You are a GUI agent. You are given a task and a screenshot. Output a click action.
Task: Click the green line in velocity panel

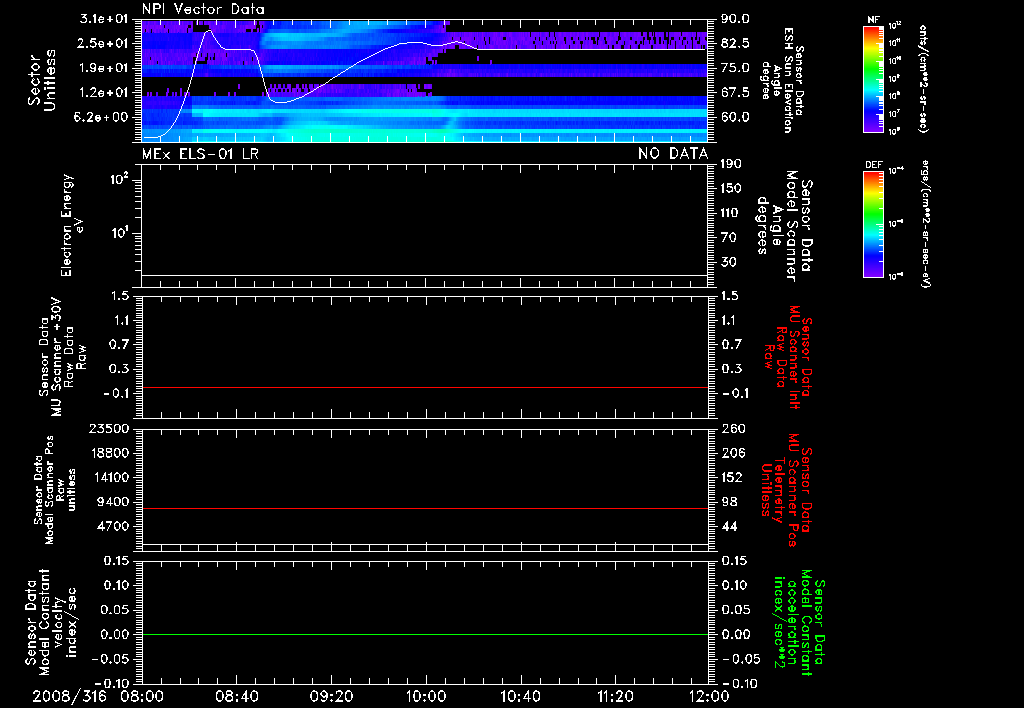click(x=424, y=634)
